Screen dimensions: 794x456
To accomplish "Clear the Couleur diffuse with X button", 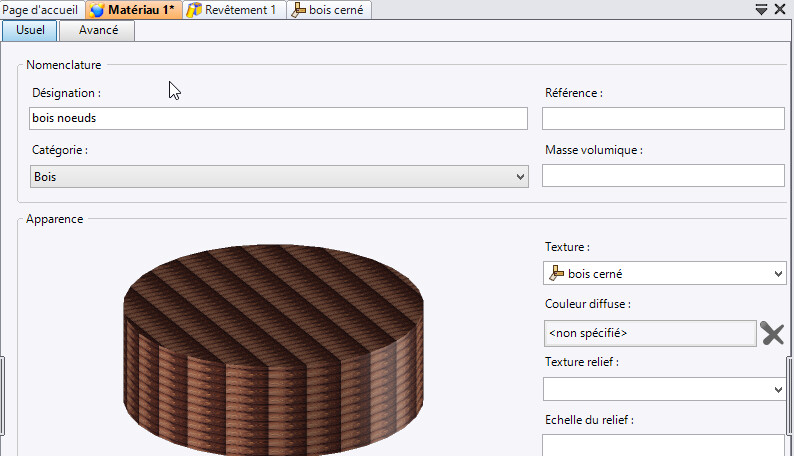I will coord(772,334).
